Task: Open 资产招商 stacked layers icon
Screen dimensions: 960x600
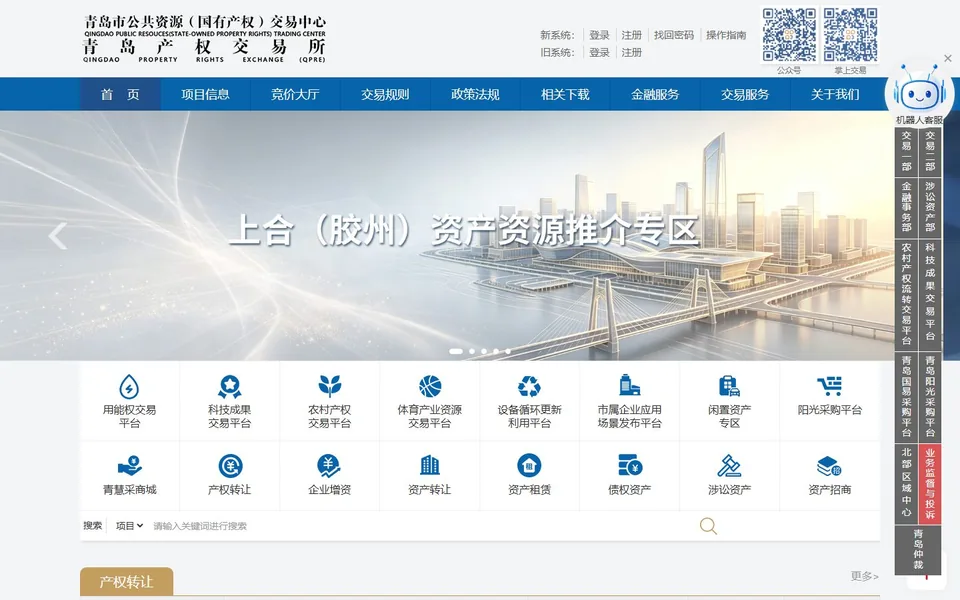Action: [x=830, y=466]
